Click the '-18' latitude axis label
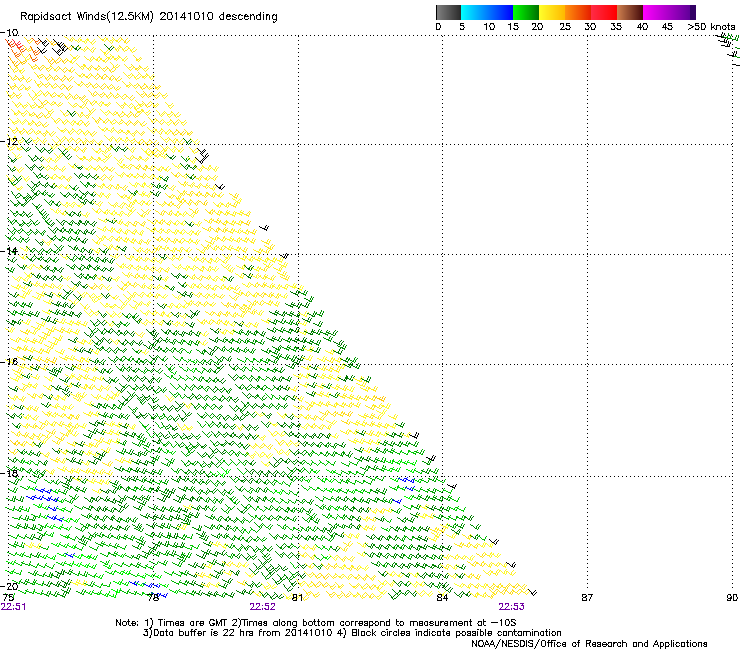Image resolution: width=740 pixels, height=650 pixels. pyautogui.click(x=9, y=473)
